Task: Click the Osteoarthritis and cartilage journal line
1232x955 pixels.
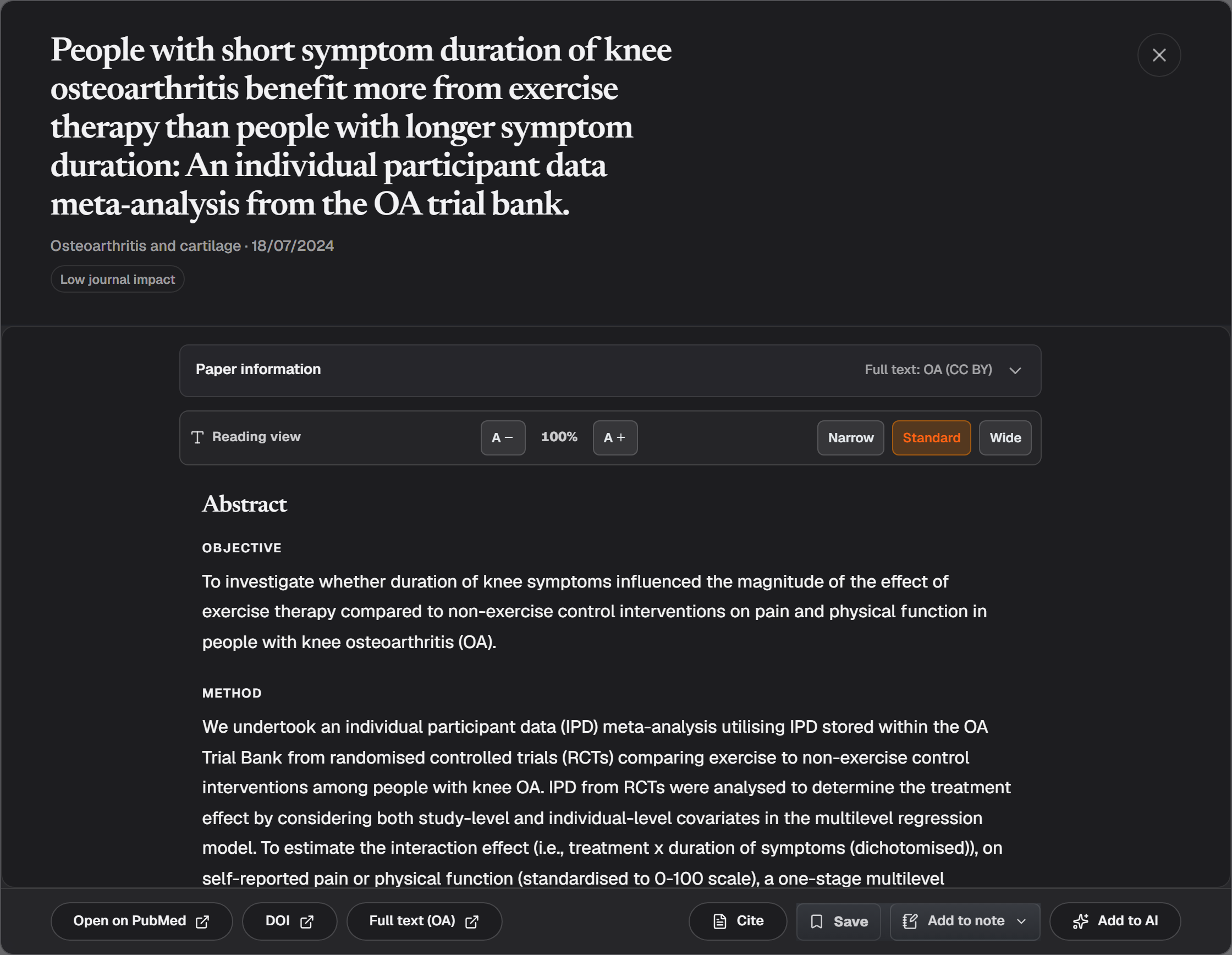Action: (x=192, y=246)
